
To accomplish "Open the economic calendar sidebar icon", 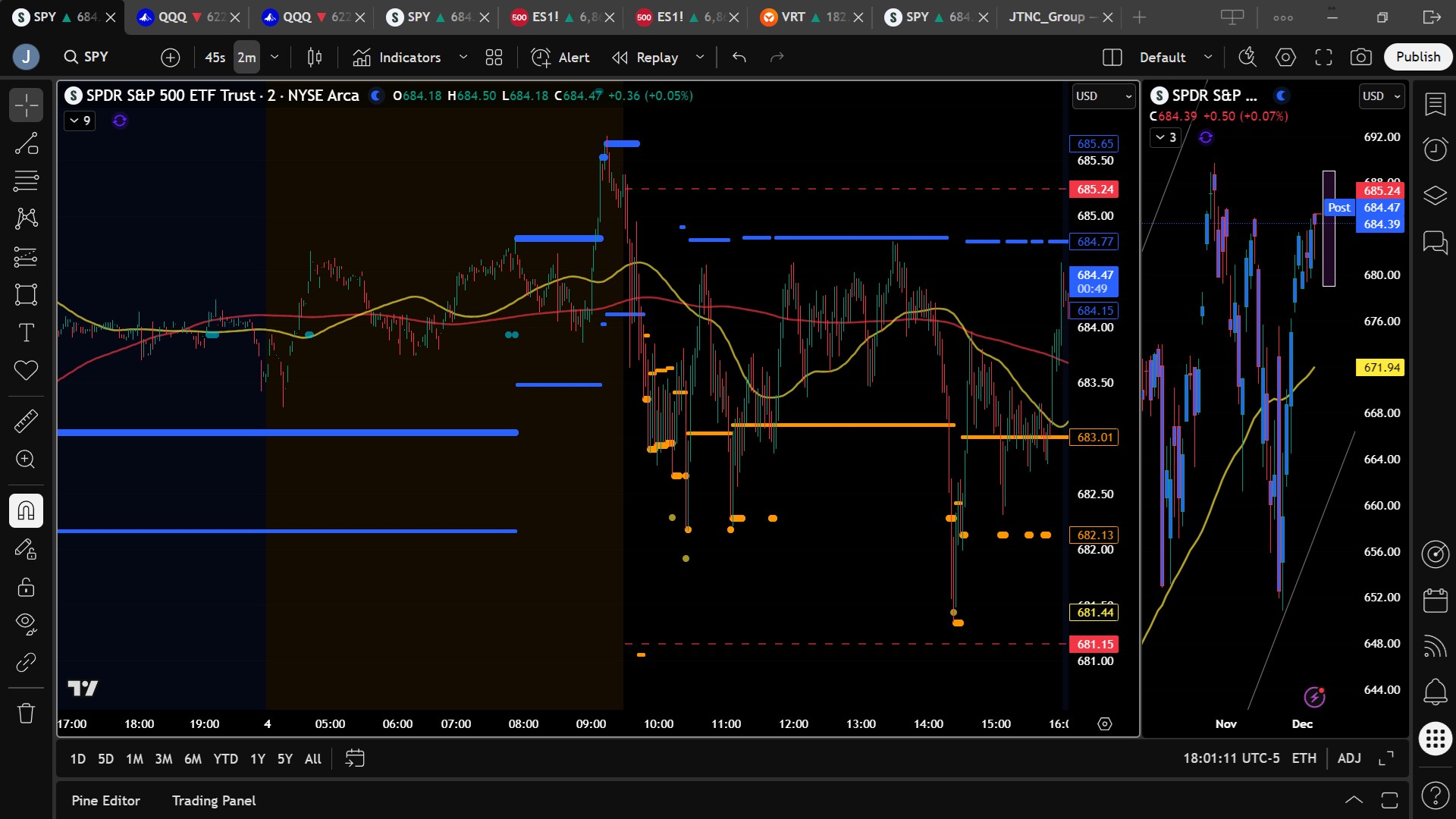I will [1435, 600].
